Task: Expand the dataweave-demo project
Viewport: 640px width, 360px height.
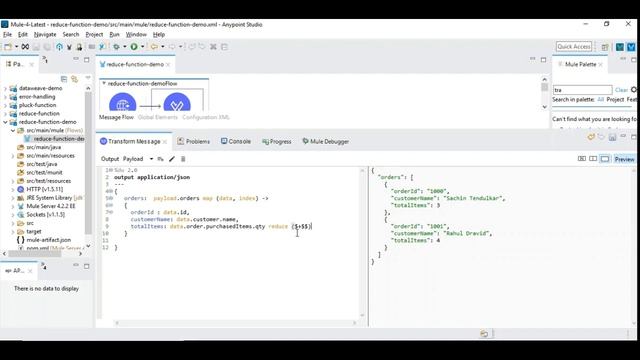Action: 5,88
